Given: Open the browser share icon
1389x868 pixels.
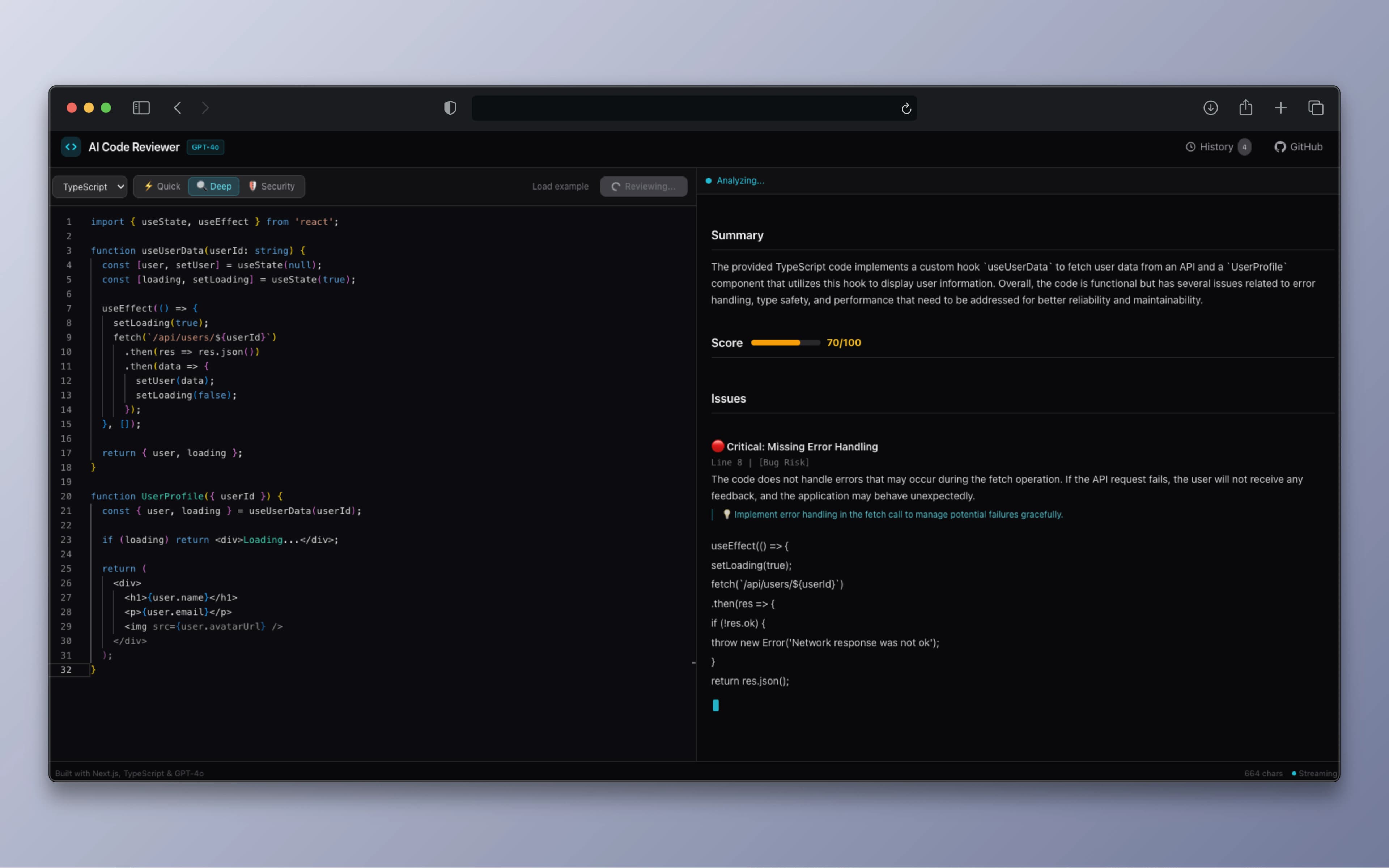Looking at the screenshot, I should coord(1245,107).
